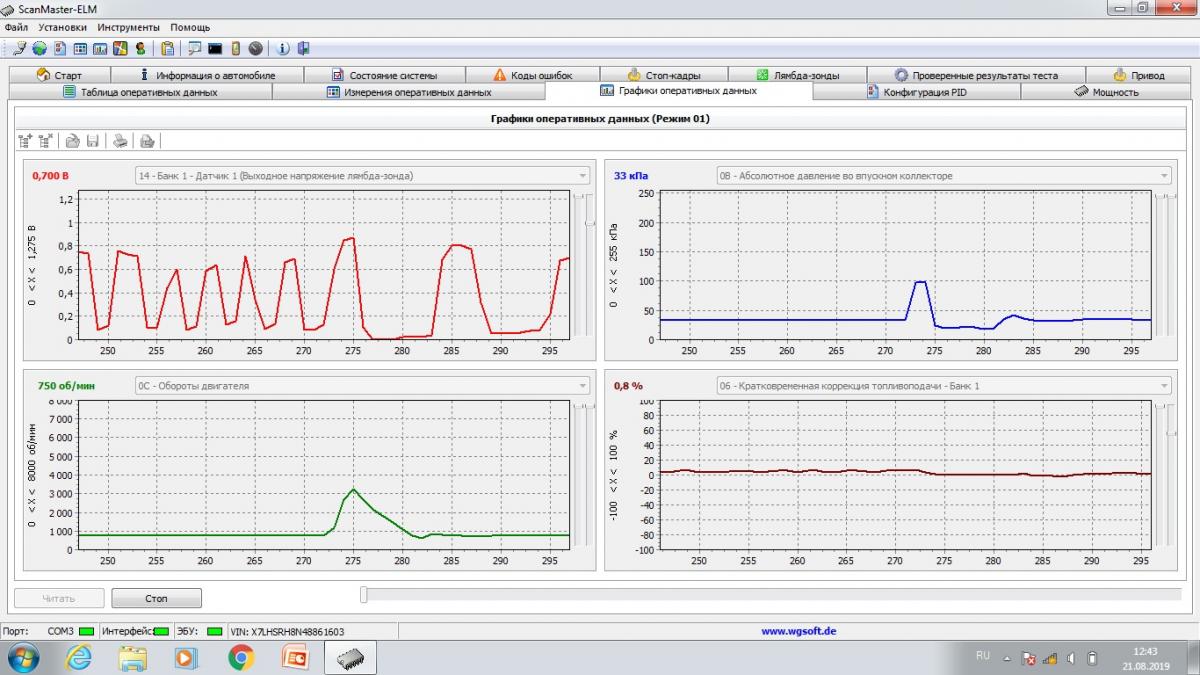Open Таблица оперативных данных tab

click(140, 92)
